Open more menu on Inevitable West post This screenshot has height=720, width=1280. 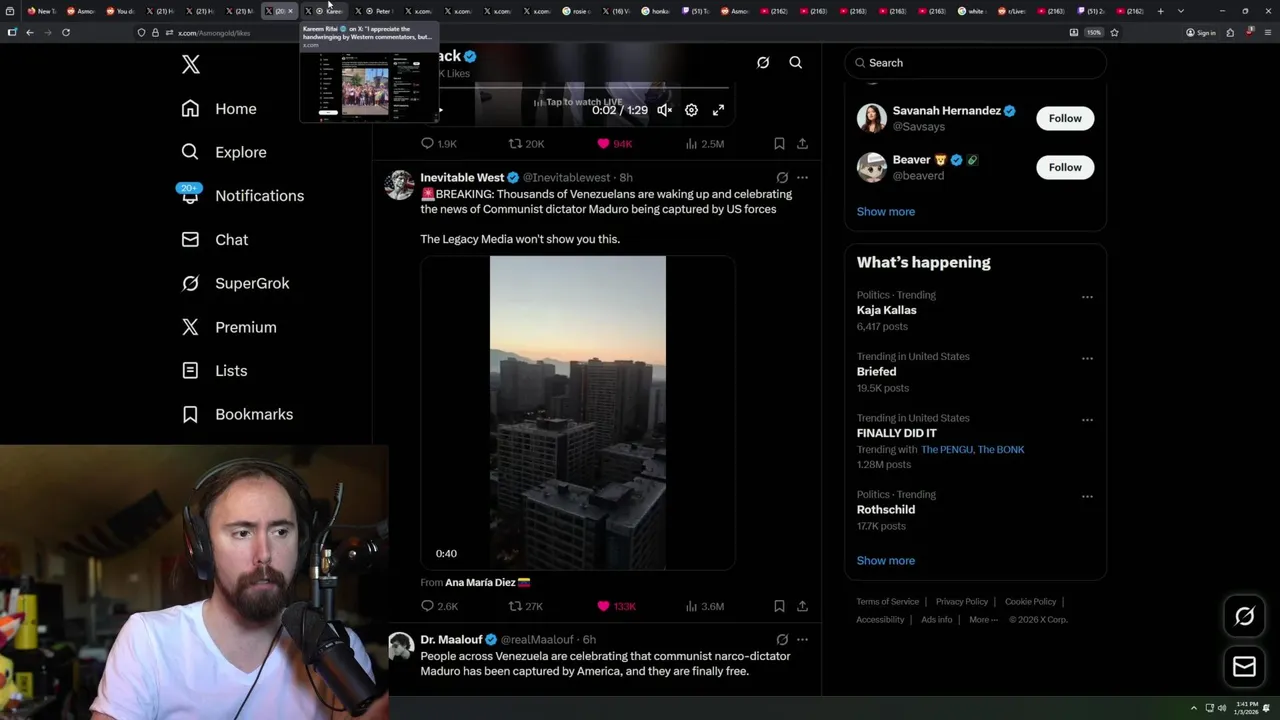(802, 178)
